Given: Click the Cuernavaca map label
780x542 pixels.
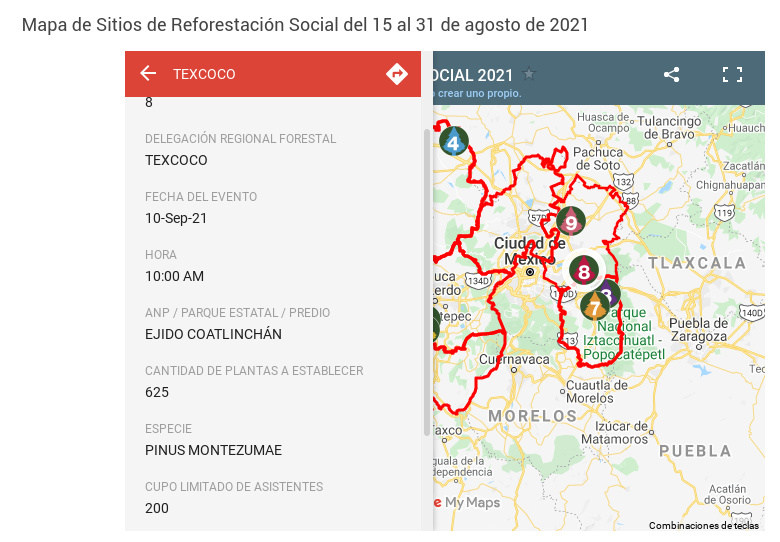Looking at the screenshot, I should 514,359.
